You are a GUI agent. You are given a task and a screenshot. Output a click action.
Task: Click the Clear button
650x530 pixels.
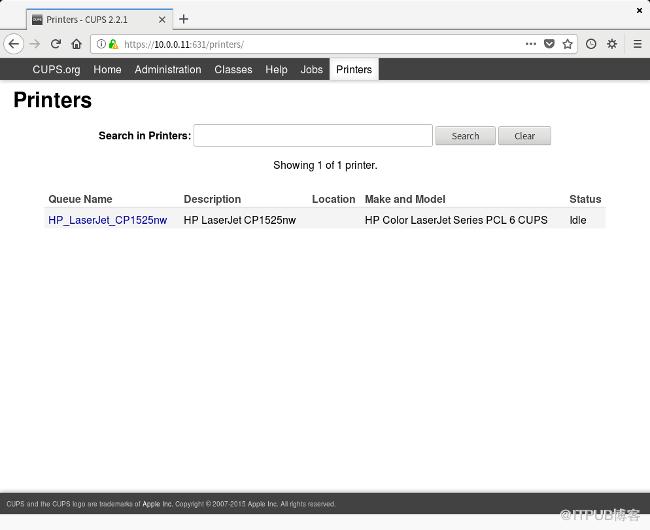pyautogui.click(x=524, y=136)
